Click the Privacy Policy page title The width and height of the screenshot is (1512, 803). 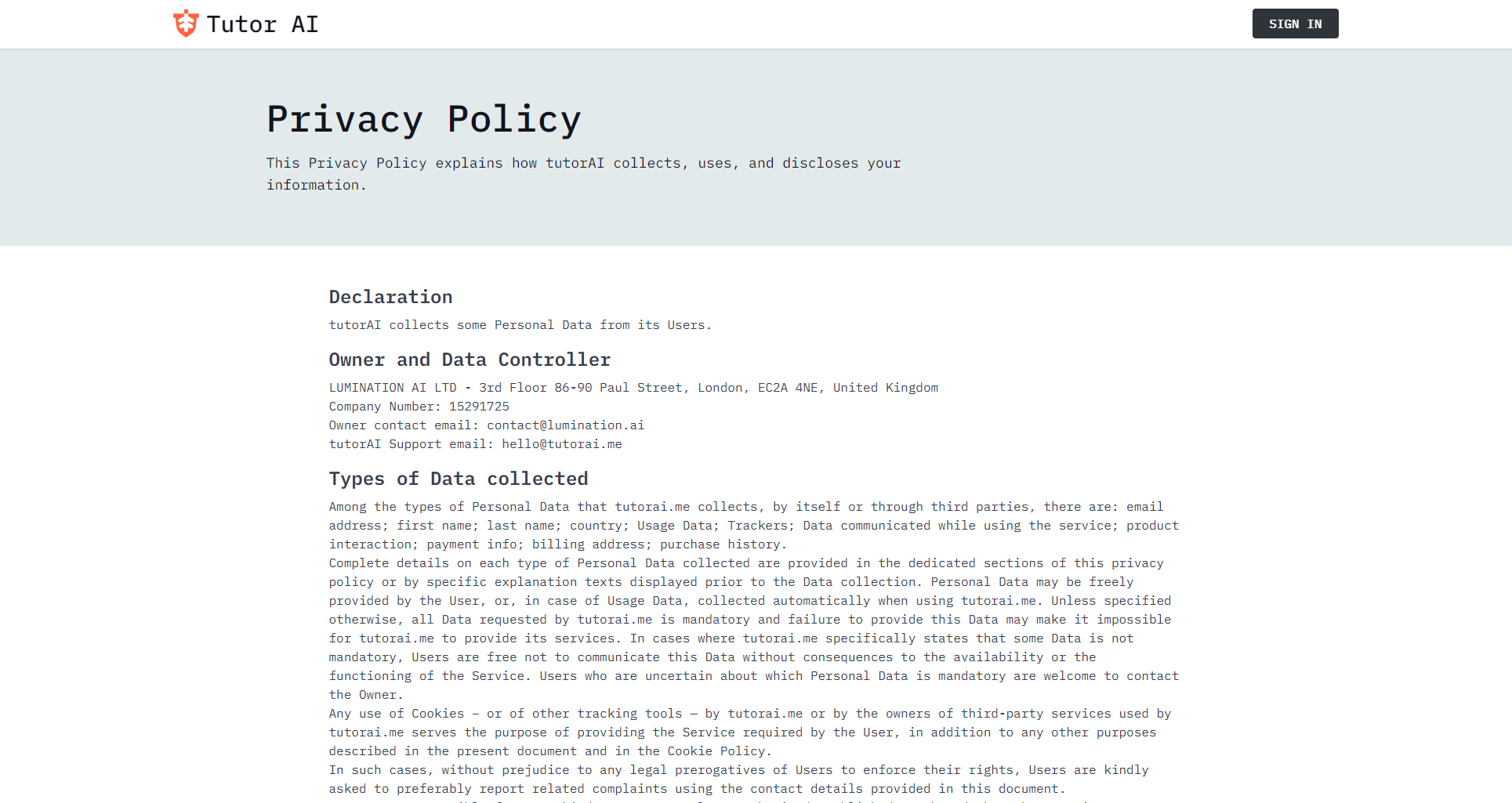pos(423,119)
